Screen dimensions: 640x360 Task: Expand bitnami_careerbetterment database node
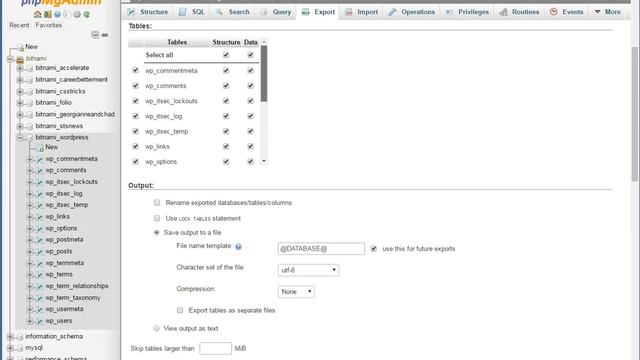tap(20, 80)
